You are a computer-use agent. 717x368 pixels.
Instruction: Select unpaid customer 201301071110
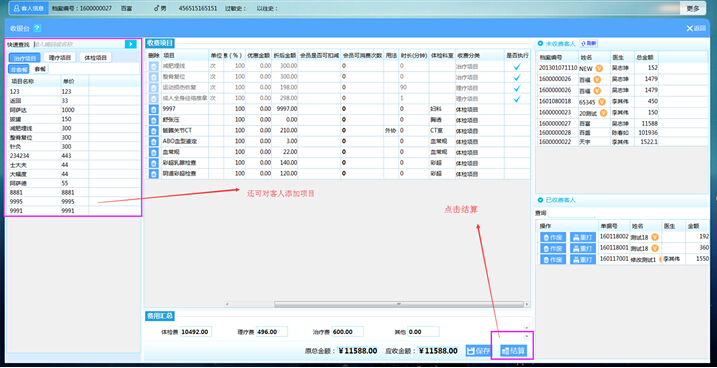pos(622,68)
